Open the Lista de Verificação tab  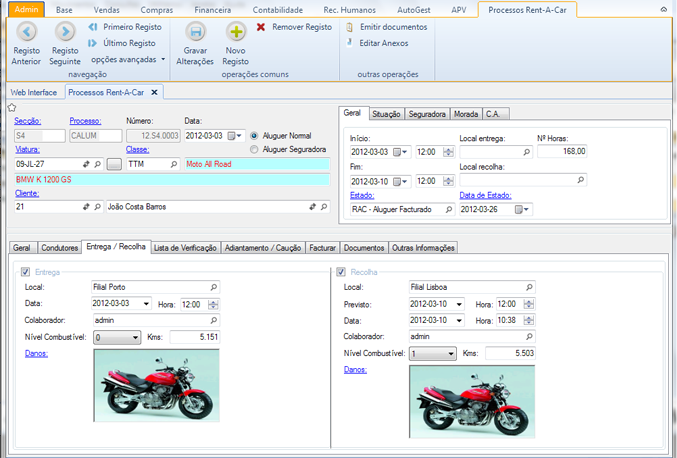coord(185,247)
